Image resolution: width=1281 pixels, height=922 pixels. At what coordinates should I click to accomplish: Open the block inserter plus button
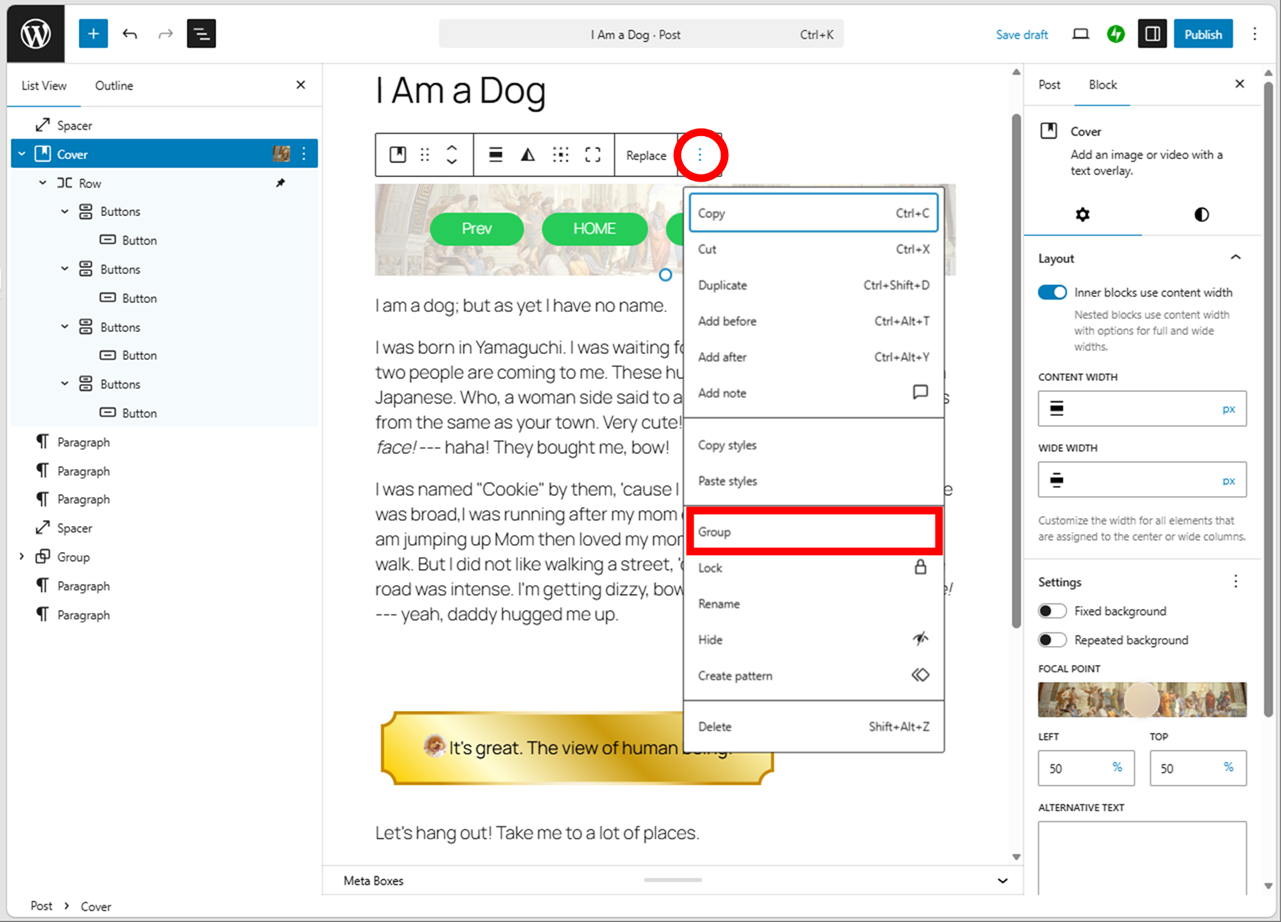click(93, 34)
